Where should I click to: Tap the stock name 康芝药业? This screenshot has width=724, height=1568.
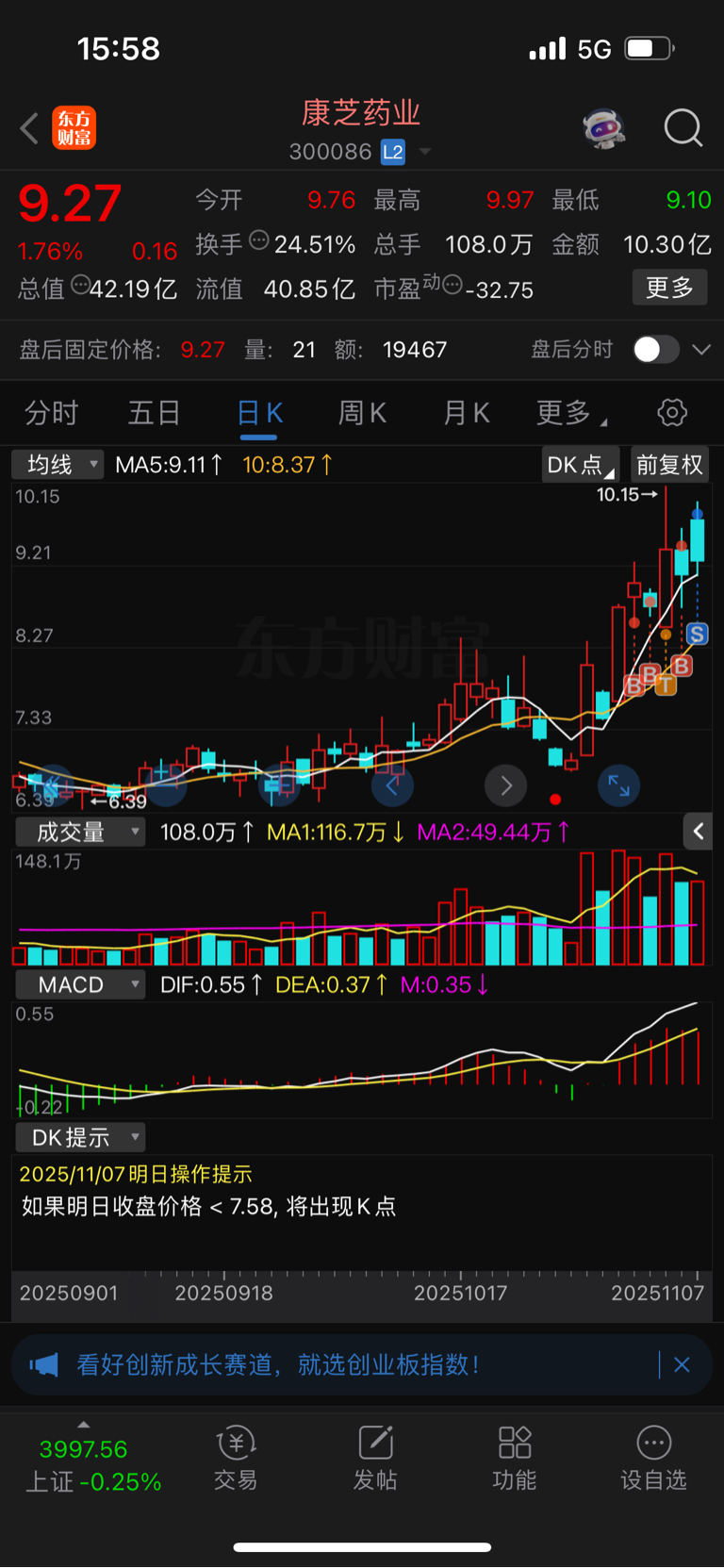pyautogui.click(x=361, y=113)
